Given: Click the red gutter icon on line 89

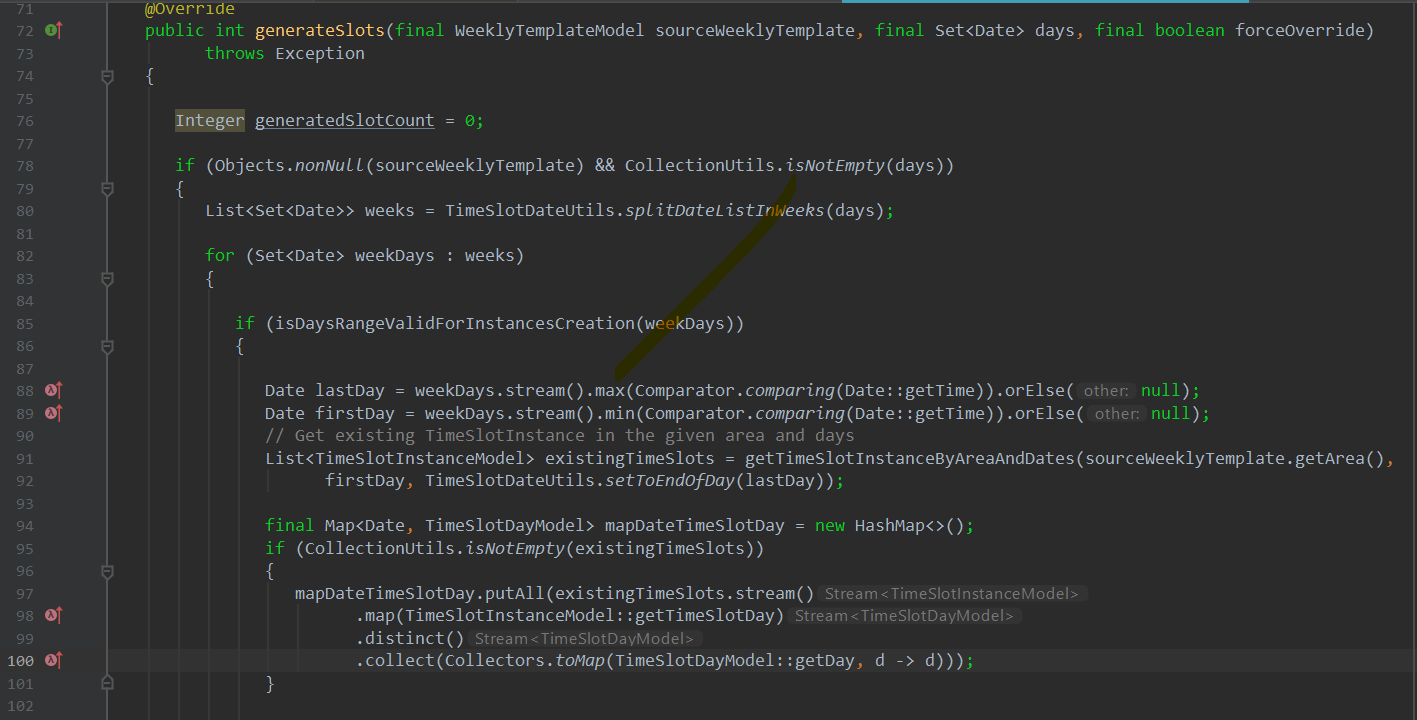Looking at the screenshot, I should [x=53, y=413].
